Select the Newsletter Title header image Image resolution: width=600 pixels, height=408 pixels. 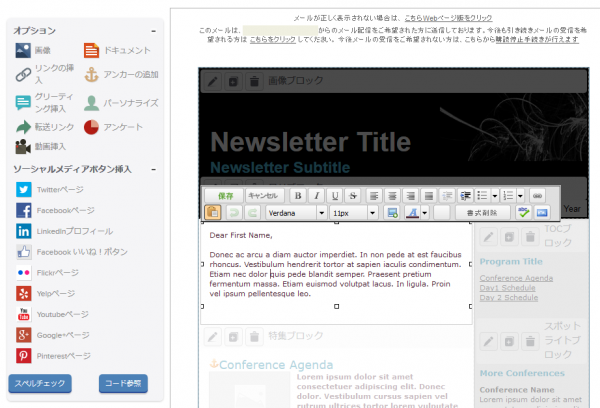click(394, 134)
